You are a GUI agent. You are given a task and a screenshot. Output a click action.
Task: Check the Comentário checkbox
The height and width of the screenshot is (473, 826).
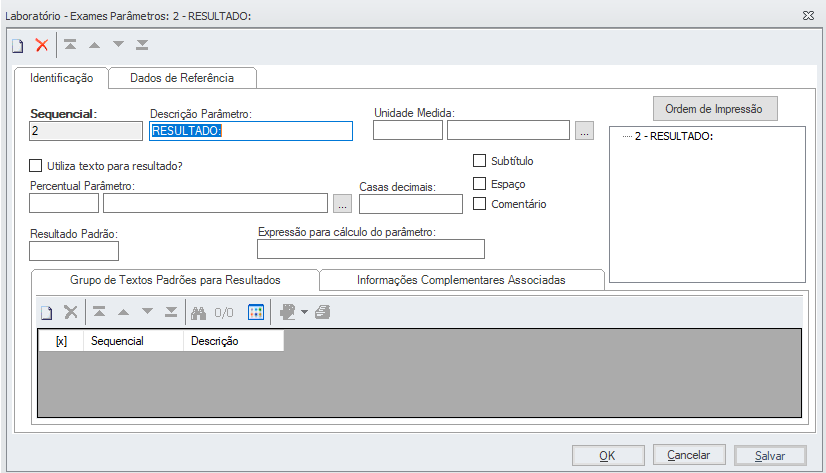point(479,203)
